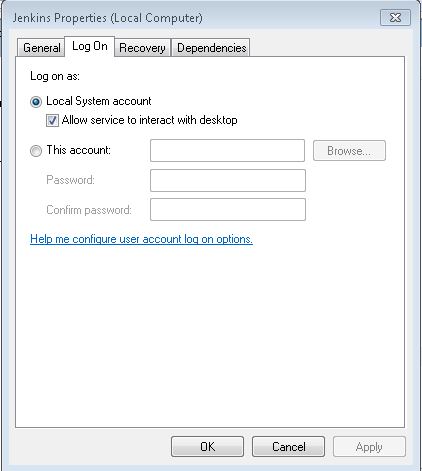Image resolution: width=422 pixels, height=471 pixels.
Task: Select the Local System account radio button
Action: pyautogui.click(x=36, y=102)
